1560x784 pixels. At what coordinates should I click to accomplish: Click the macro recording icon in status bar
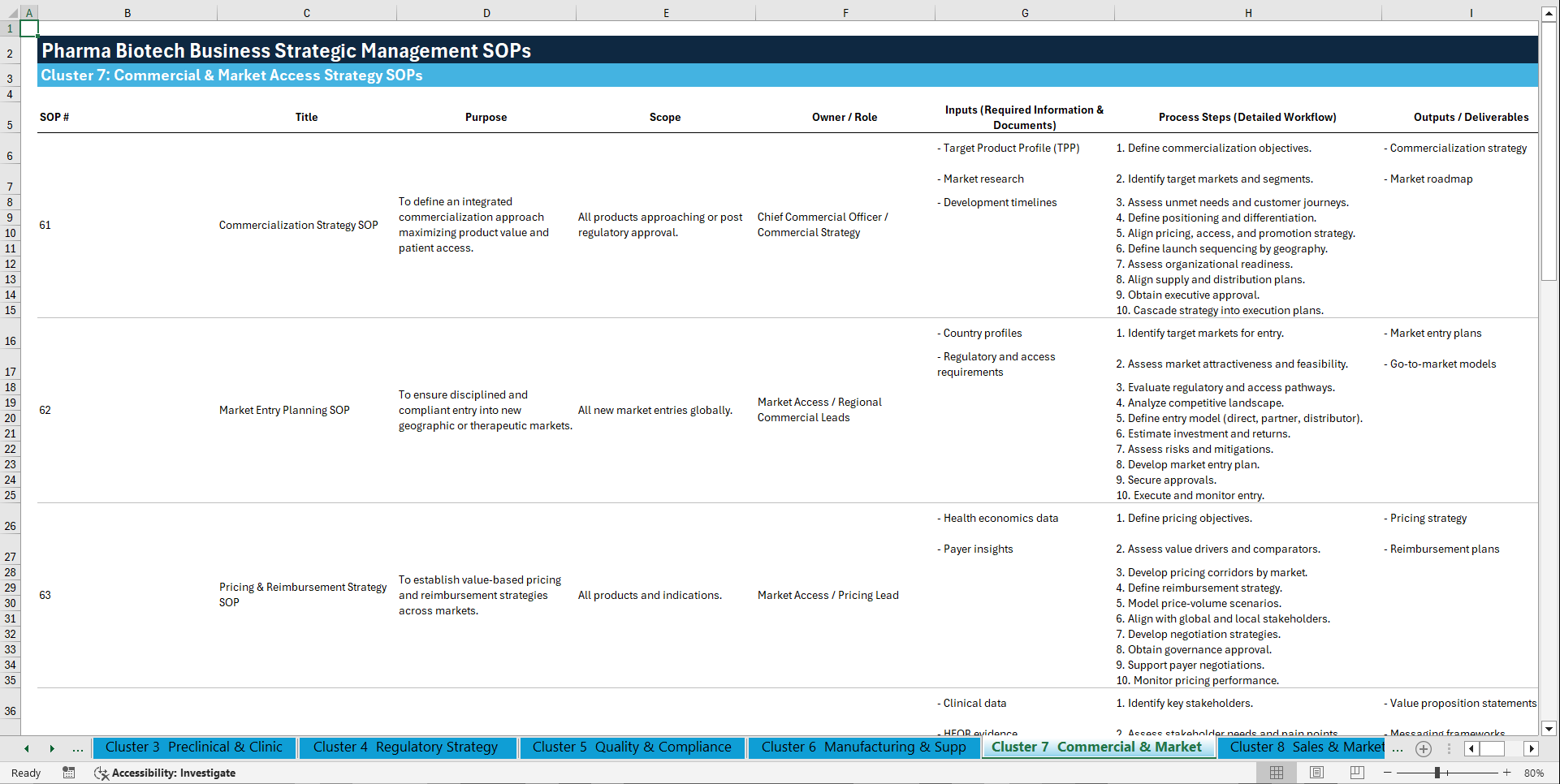coord(69,773)
